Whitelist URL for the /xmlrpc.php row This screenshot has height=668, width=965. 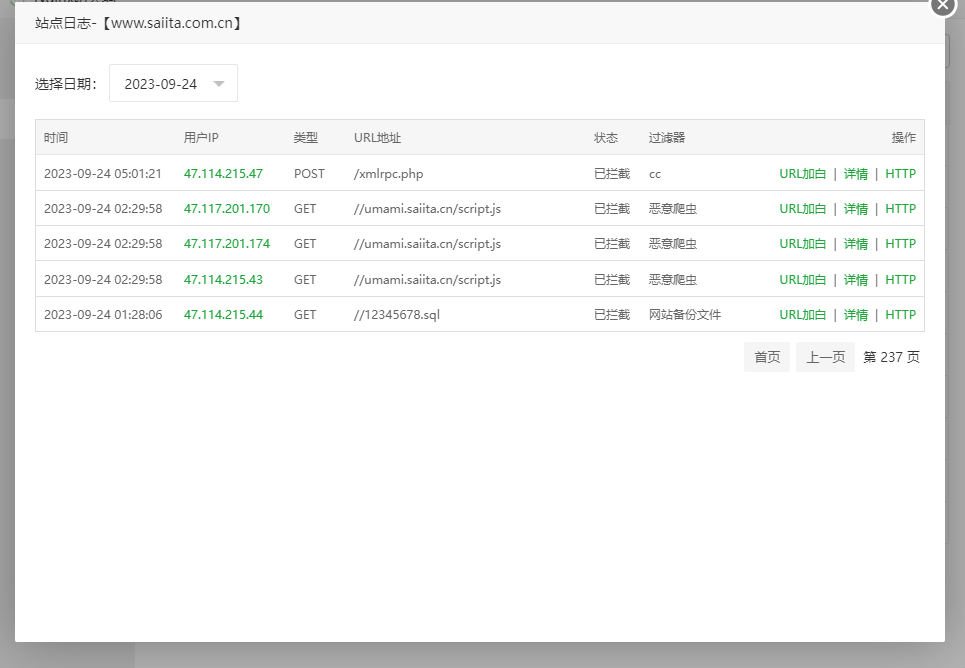[x=803, y=173]
